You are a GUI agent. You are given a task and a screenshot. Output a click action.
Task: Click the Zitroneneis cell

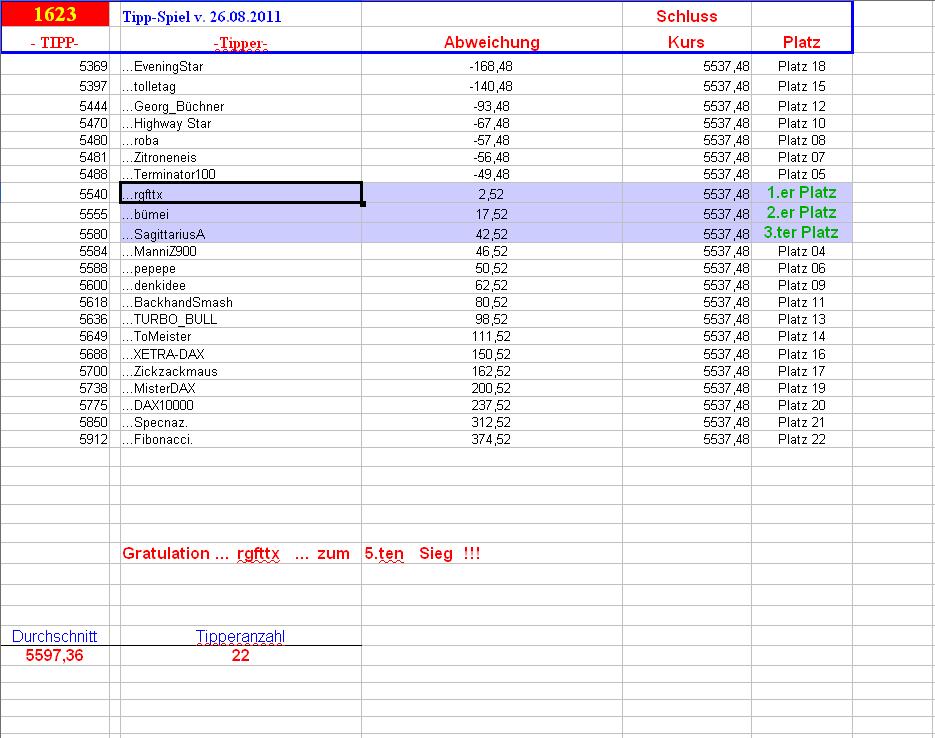[x=241, y=157]
